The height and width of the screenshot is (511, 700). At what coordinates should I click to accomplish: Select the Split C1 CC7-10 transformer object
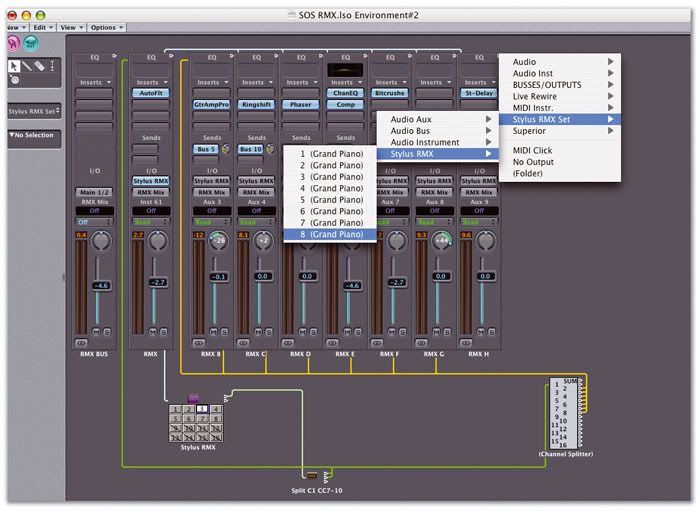pos(312,475)
